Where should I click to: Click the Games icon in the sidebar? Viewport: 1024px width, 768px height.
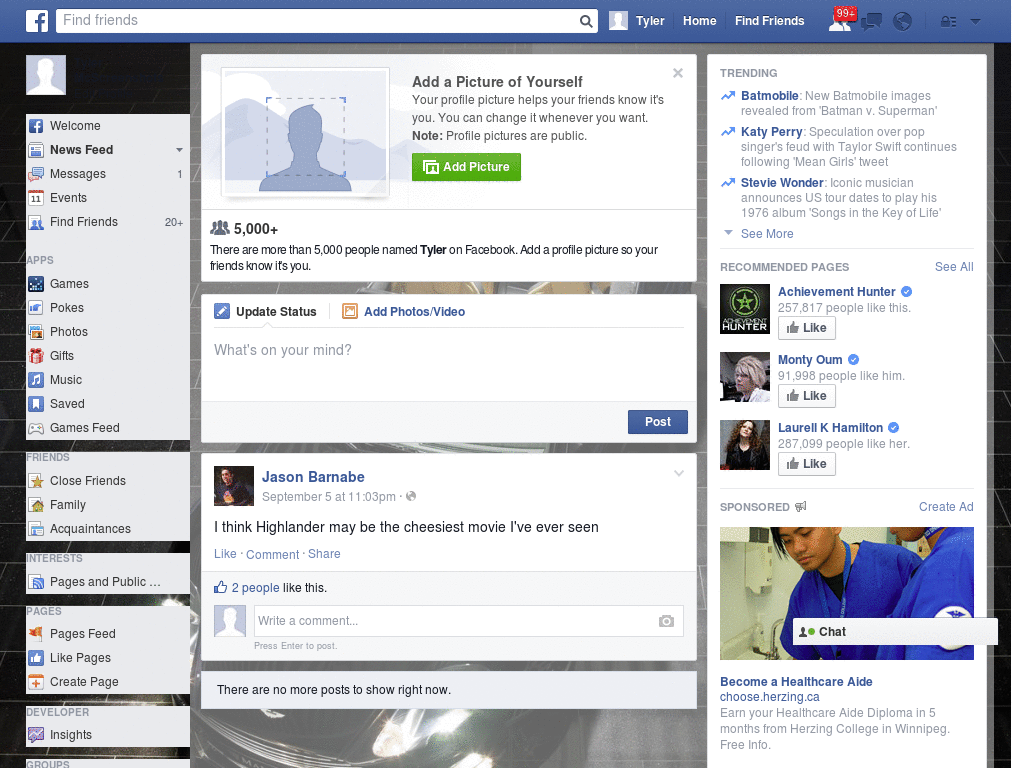coord(36,284)
